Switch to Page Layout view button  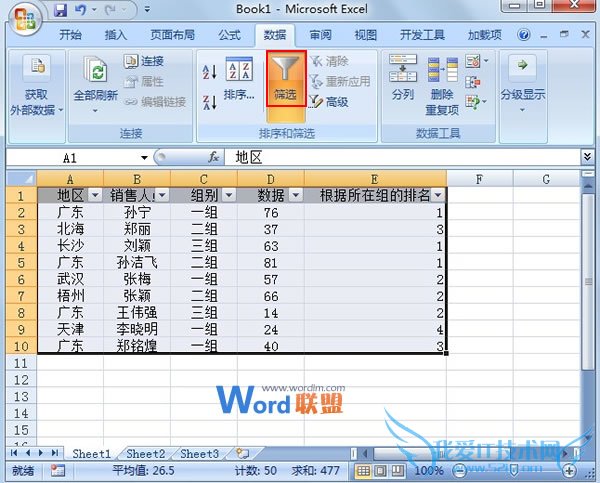380,471
